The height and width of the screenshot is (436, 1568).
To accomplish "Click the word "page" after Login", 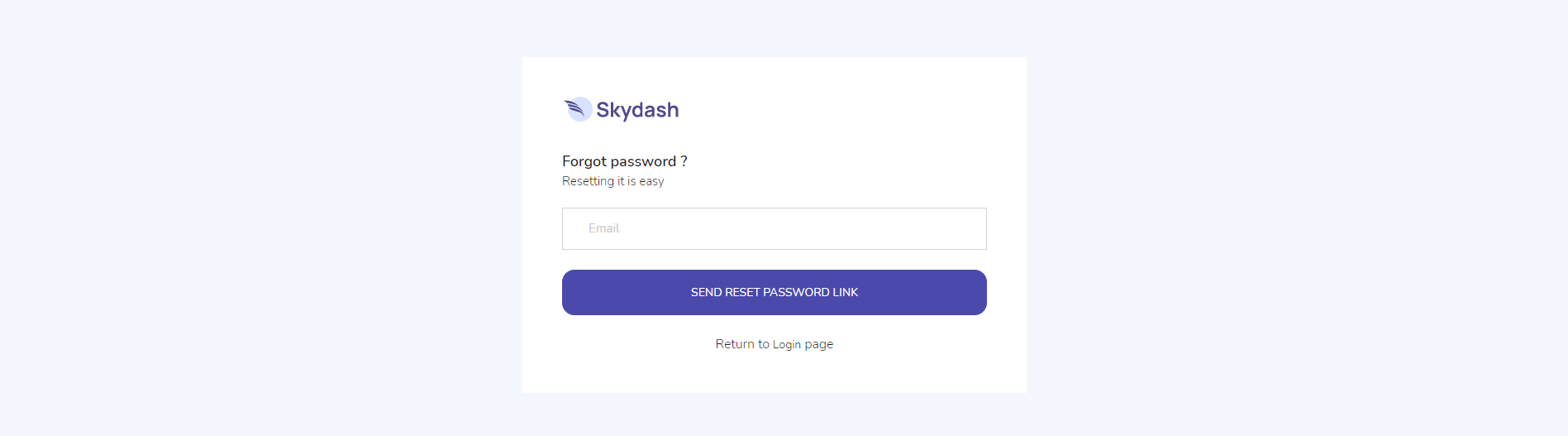I will 818,344.
